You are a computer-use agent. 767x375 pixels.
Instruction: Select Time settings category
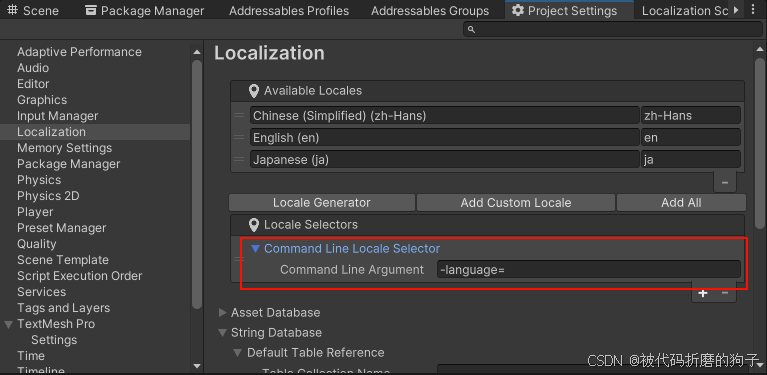[31, 356]
